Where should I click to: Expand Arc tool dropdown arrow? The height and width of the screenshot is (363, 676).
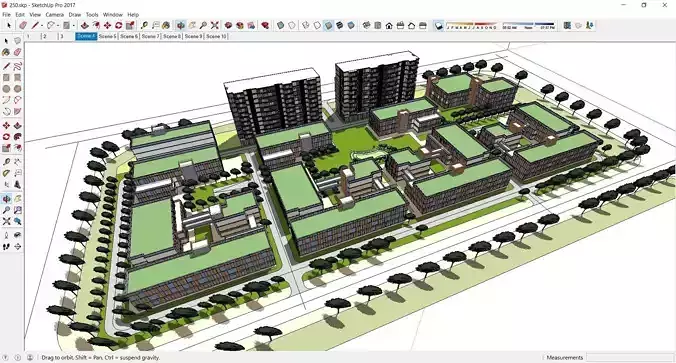pos(58,25)
